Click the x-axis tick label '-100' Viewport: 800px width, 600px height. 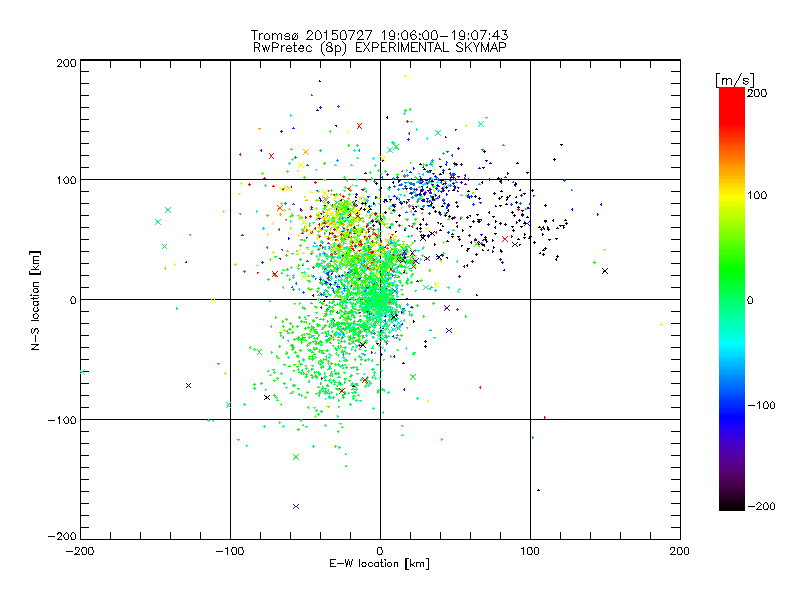coord(230,552)
